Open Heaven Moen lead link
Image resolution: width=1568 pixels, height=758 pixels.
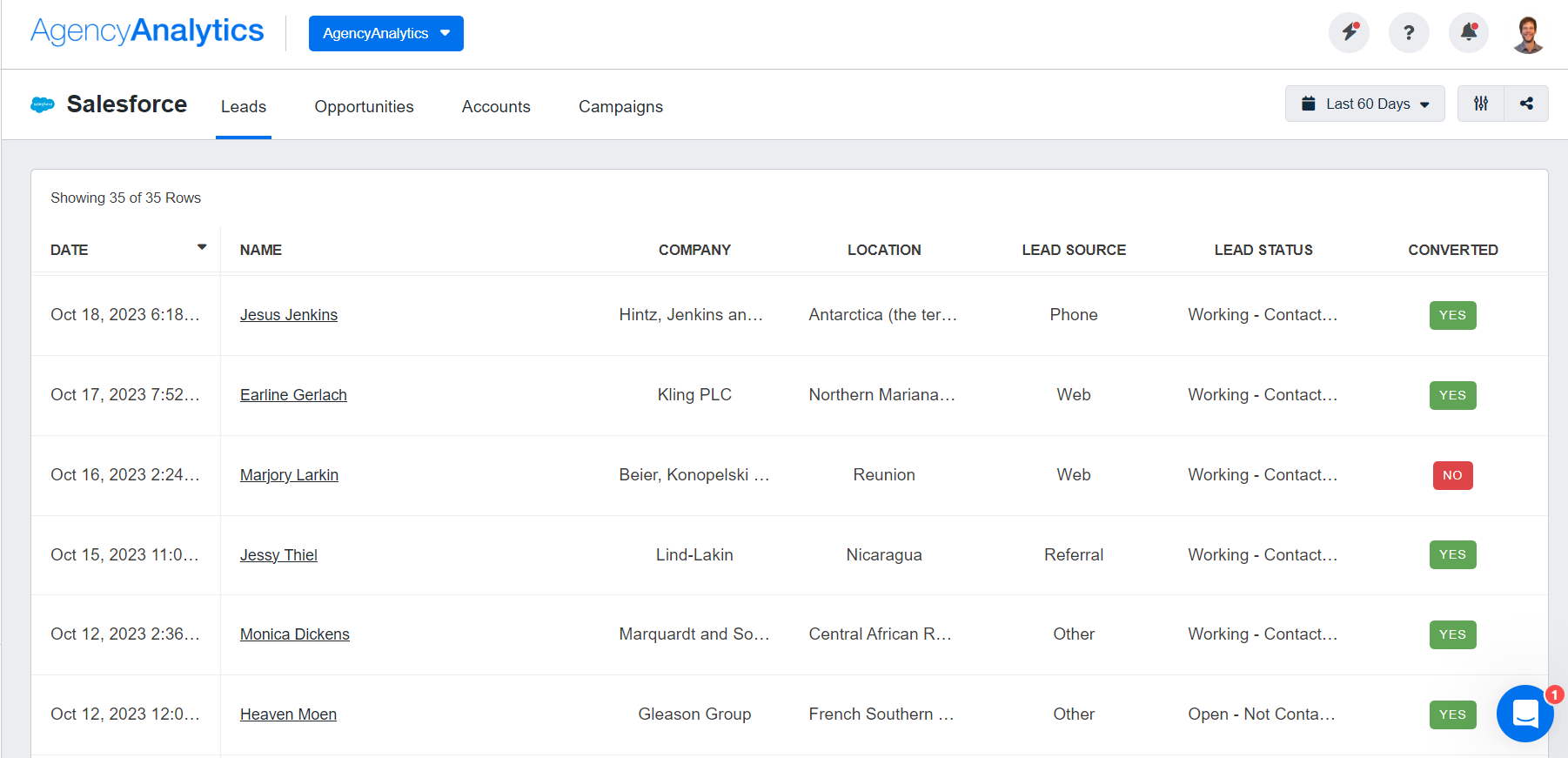click(x=288, y=714)
